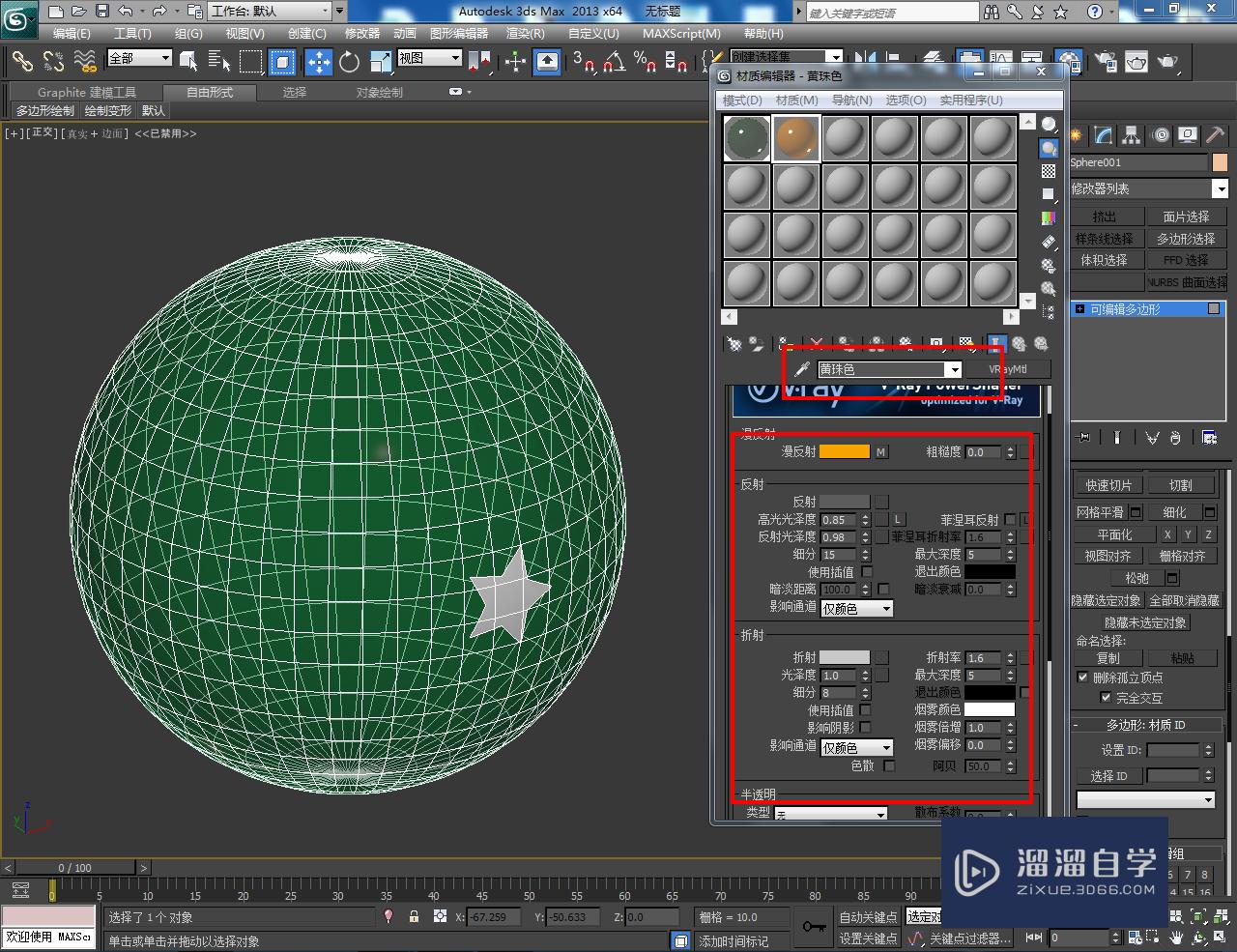Open the 编辑(E) menu
Image resolution: width=1237 pixels, height=952 pixels.
72,33
